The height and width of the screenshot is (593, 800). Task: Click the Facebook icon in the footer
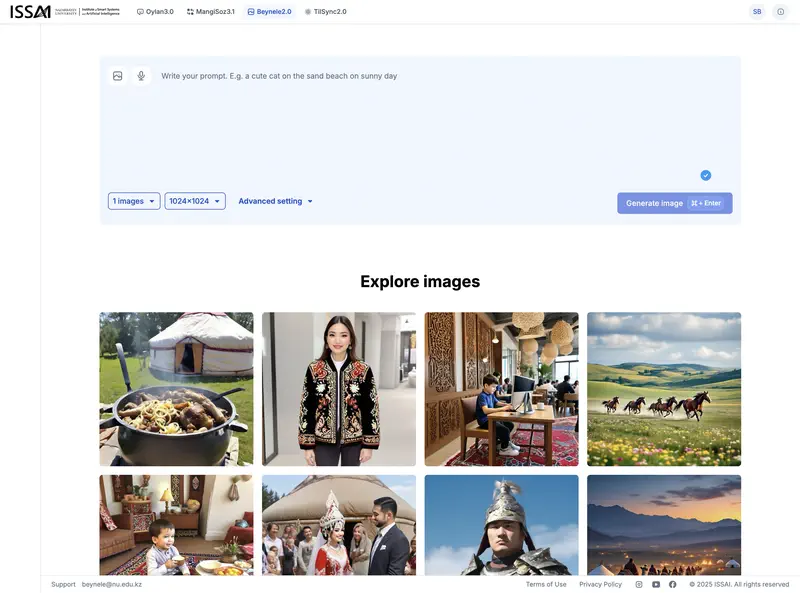671,584
